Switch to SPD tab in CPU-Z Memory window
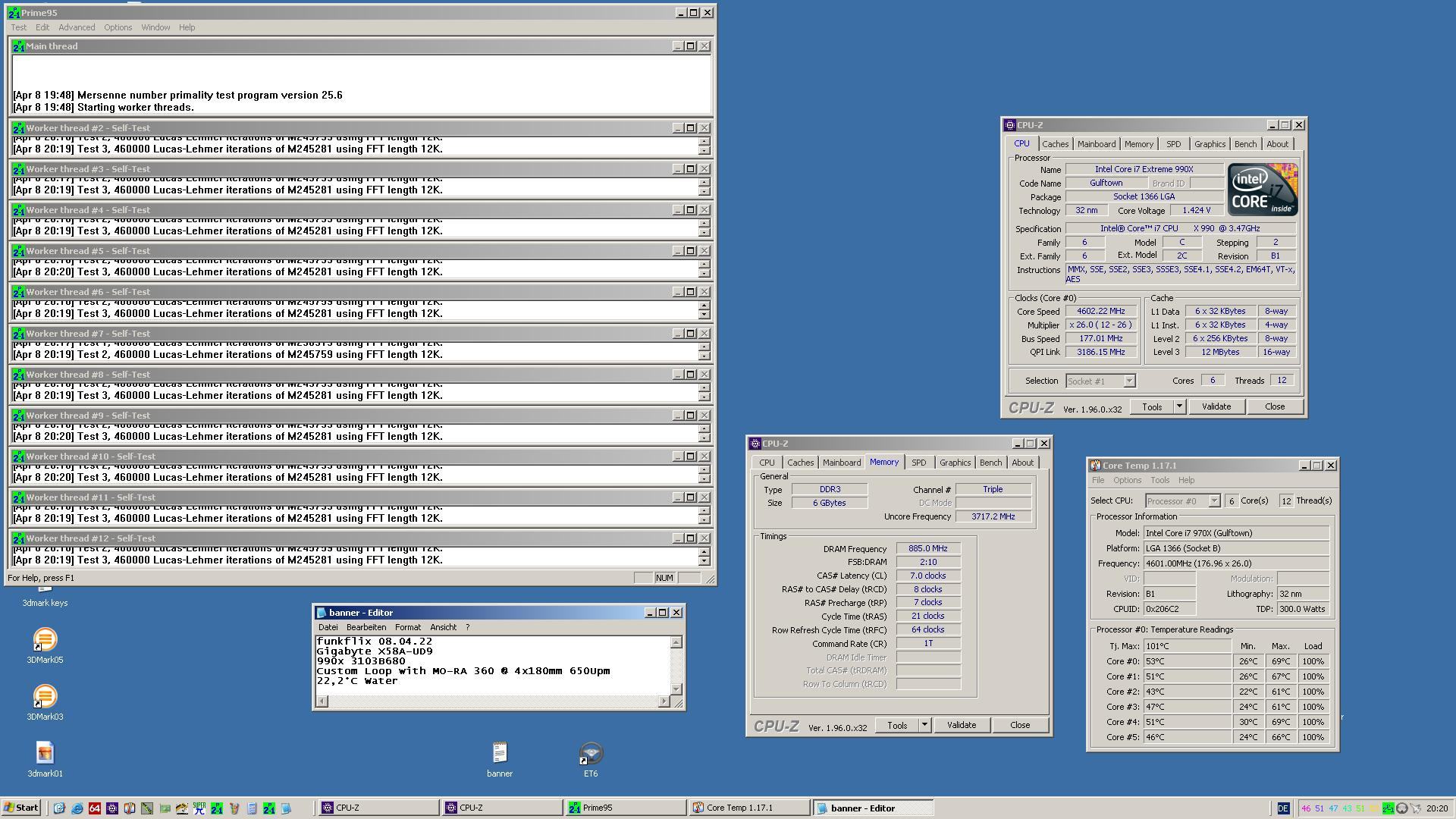The image size is (1456, 819). [x=918, y=463]
